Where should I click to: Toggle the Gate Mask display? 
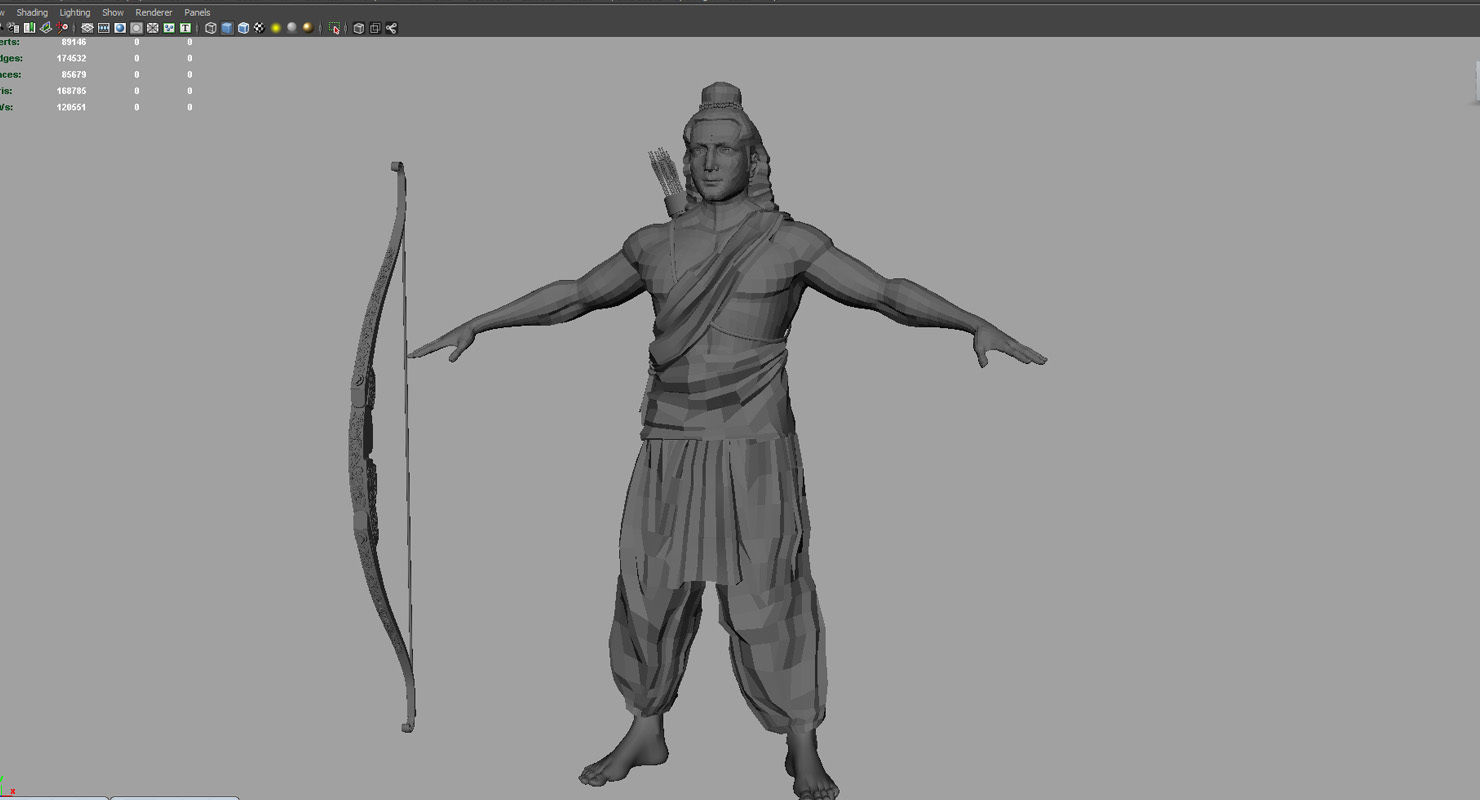pos(136,28)
